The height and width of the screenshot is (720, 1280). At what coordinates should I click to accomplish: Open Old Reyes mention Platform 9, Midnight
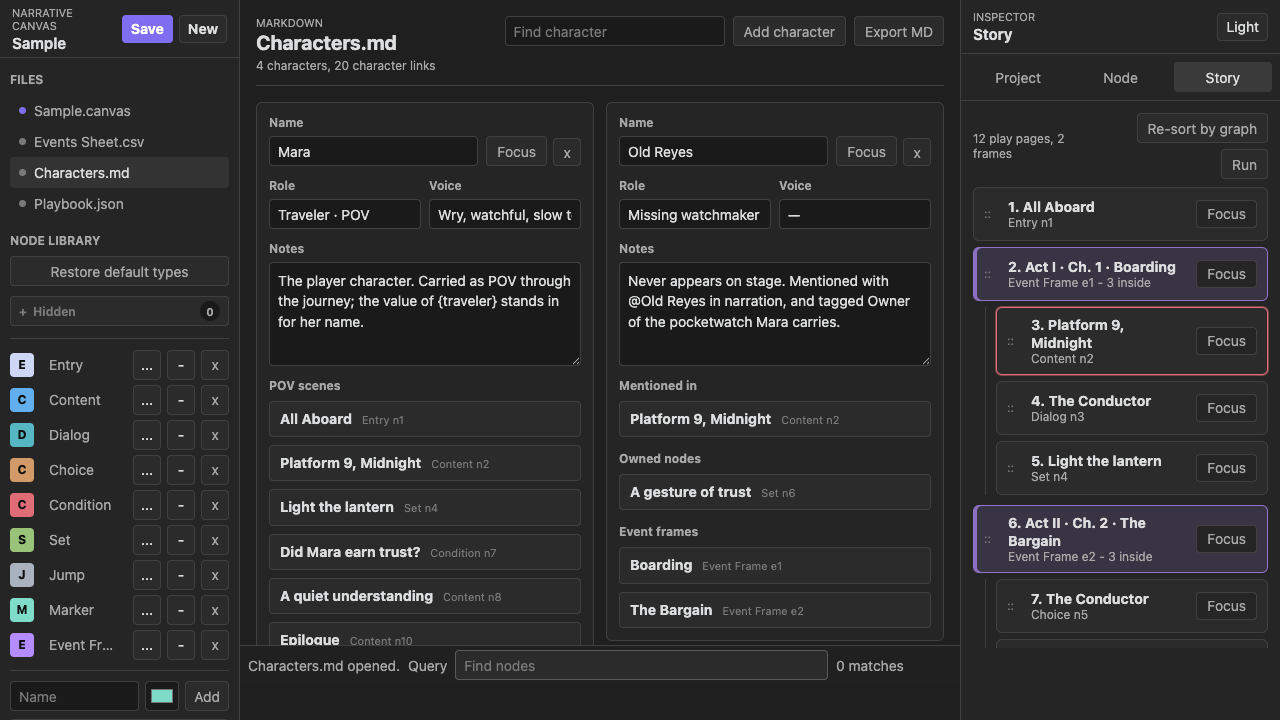(775, 419)
